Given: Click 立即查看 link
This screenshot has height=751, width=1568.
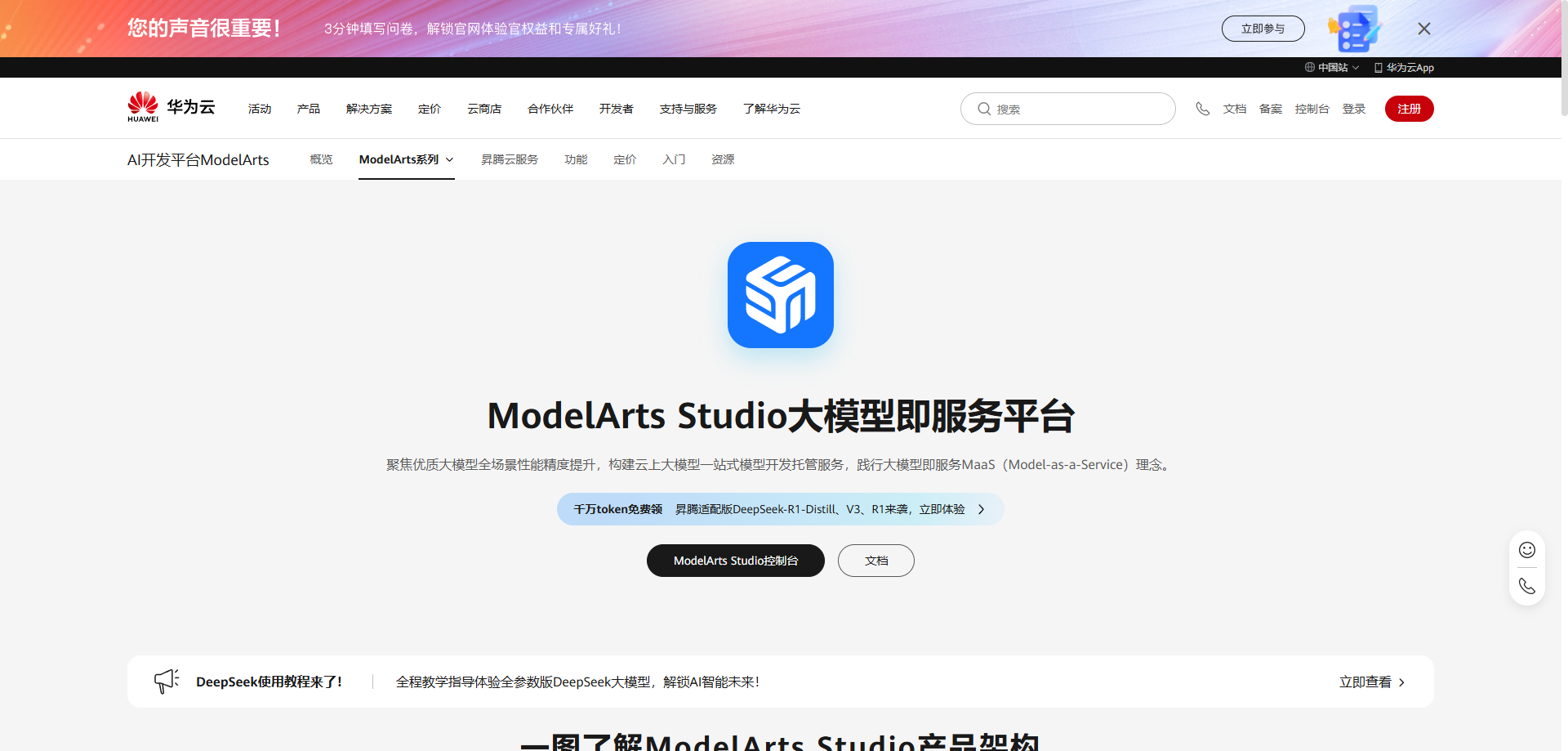Looking at the screenshot, I should (x=1365, y=682).
